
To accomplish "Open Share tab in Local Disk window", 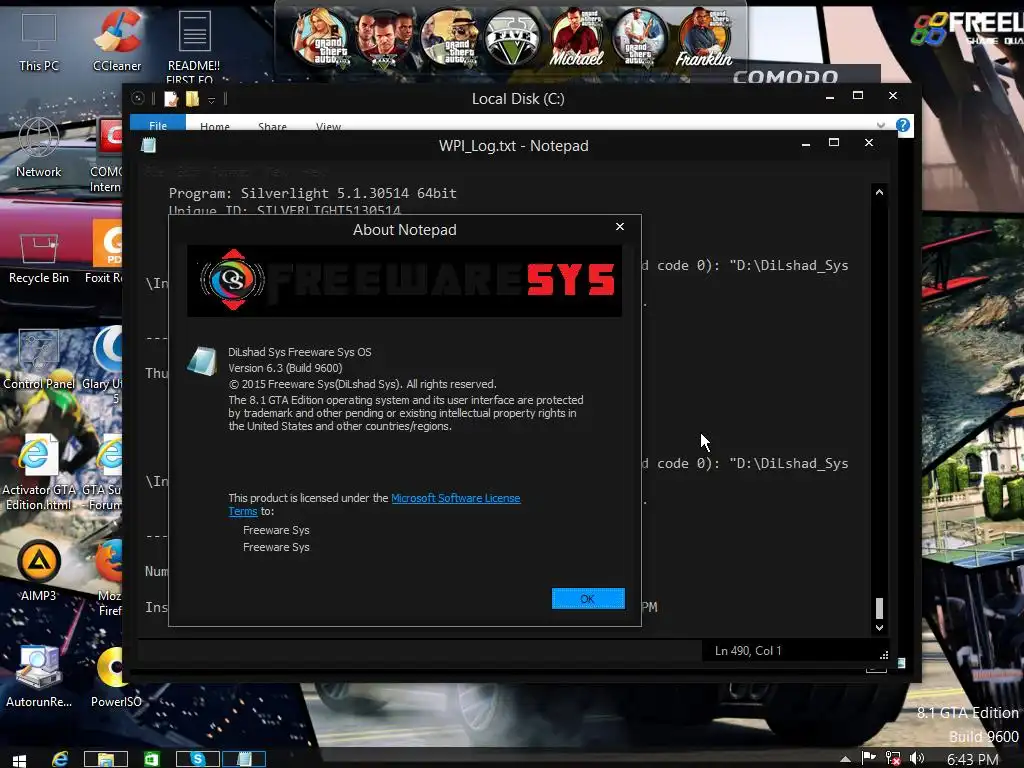I will [272, 126].
